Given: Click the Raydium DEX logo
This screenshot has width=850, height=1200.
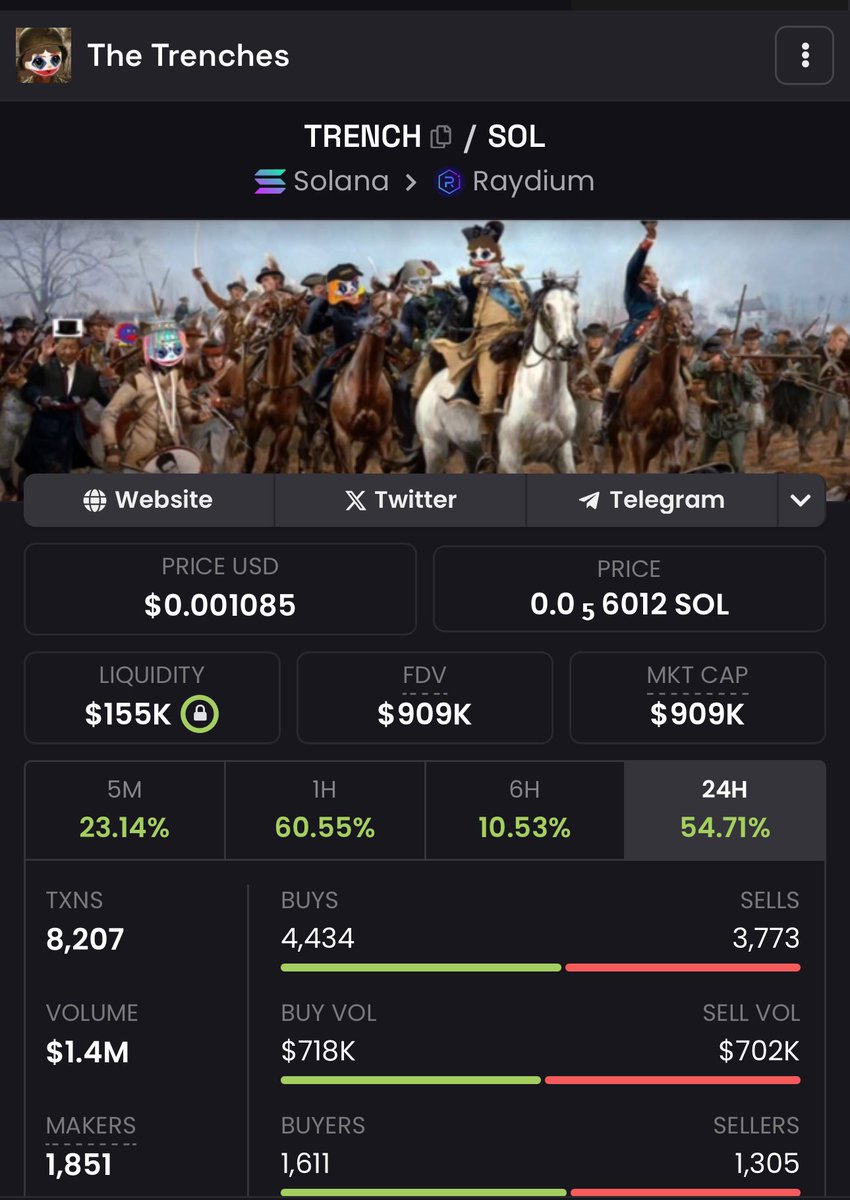Looking at the screenshot, I should pyautogui.click(x=449, y=182).
